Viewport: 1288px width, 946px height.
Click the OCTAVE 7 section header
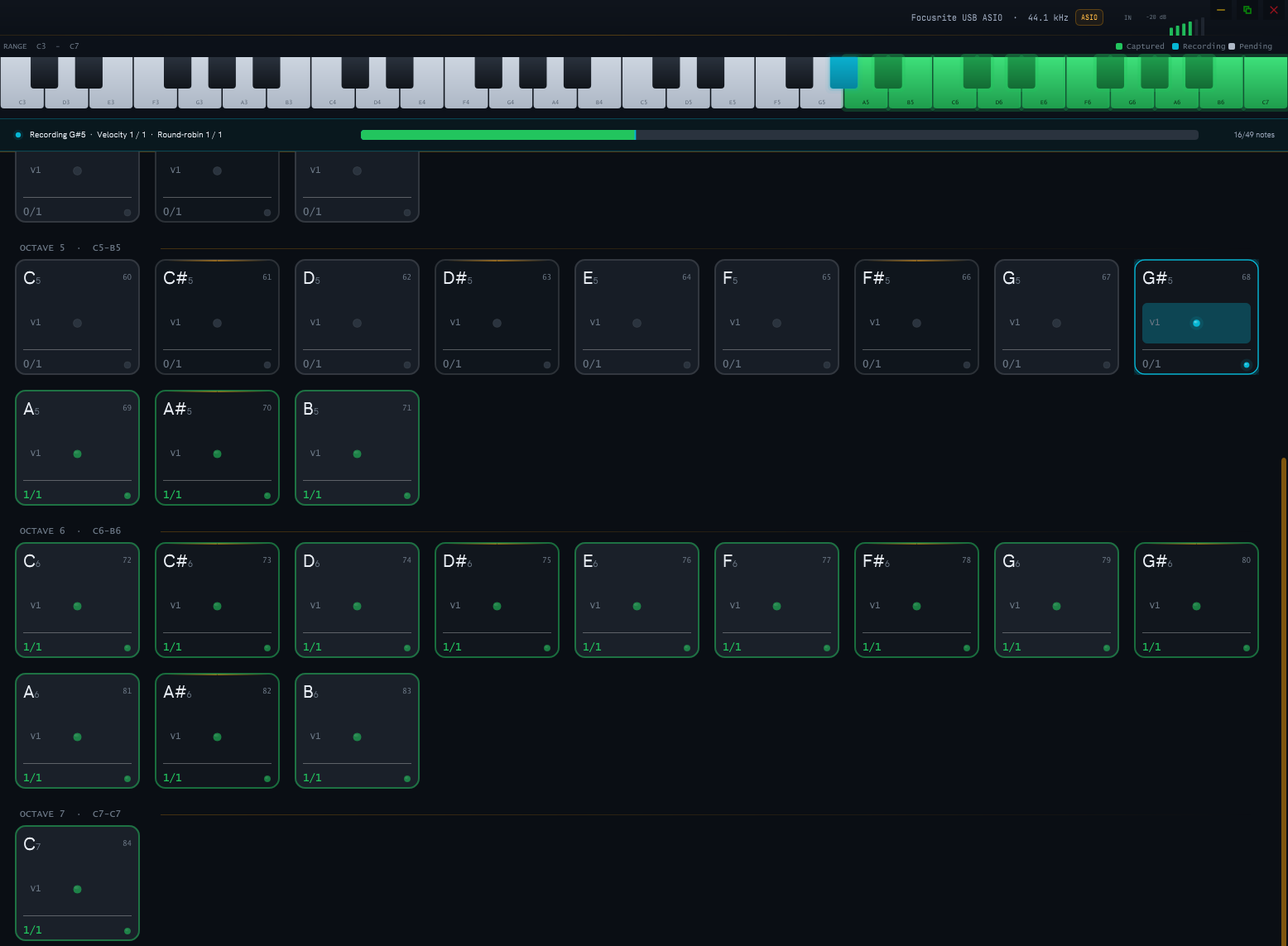pyautogui.click(x=70, y=814)
